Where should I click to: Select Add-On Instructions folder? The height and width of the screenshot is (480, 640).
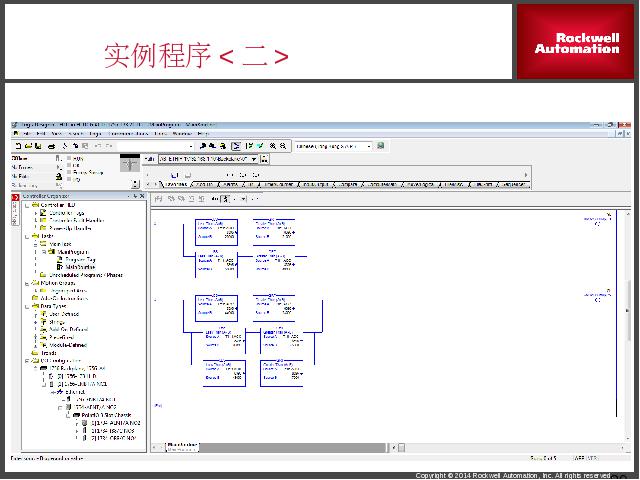click(x=64, y=298)
